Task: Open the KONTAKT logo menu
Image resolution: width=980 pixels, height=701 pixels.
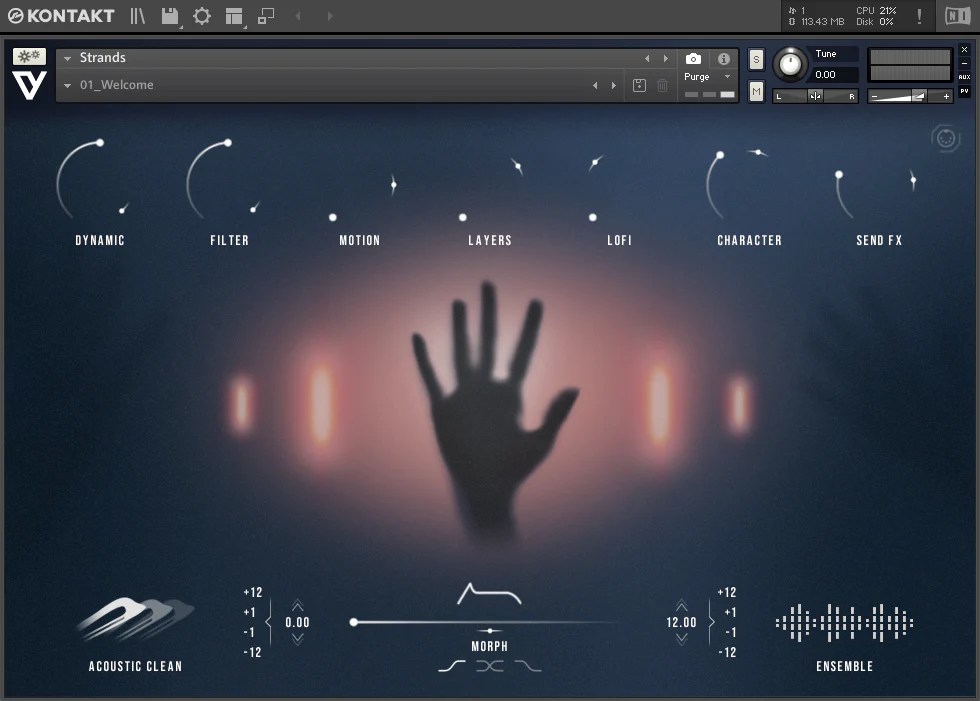Action: [60, 16]
